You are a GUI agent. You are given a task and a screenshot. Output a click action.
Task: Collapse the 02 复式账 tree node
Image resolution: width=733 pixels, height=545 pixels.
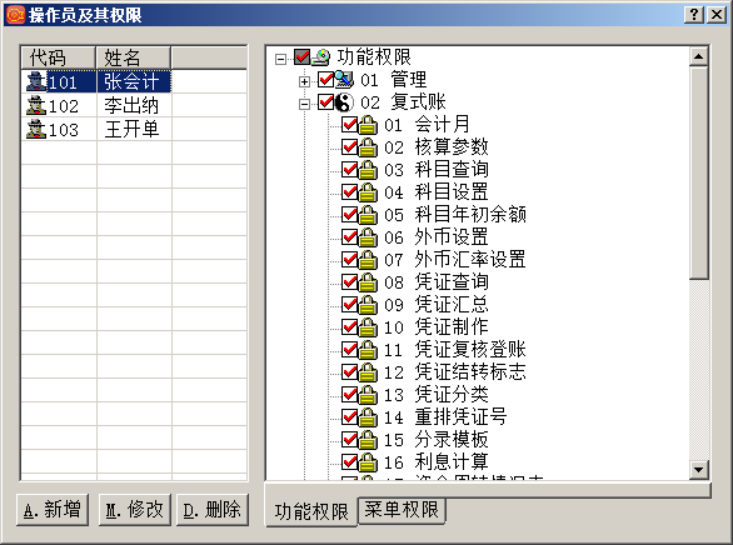(305, 103)
